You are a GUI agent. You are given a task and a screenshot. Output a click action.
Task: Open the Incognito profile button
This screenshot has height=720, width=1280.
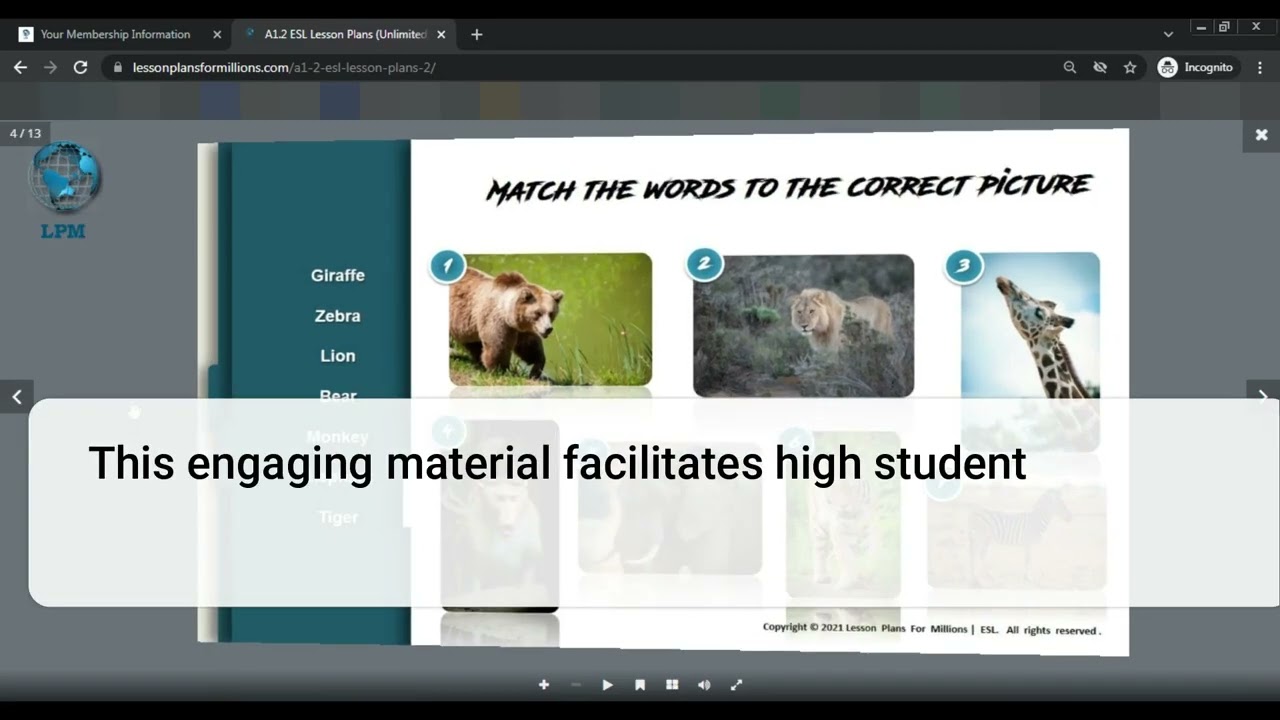point(1196,67)
